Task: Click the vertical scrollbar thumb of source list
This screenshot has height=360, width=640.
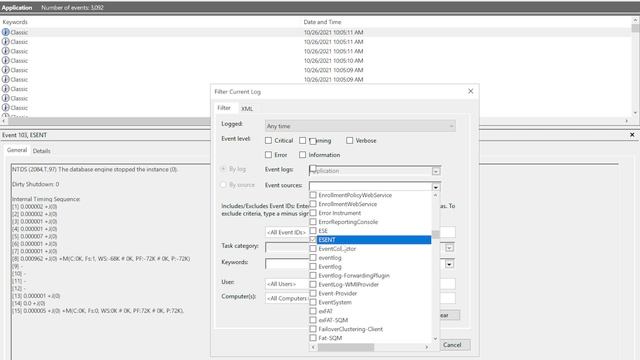Action: 436,234
